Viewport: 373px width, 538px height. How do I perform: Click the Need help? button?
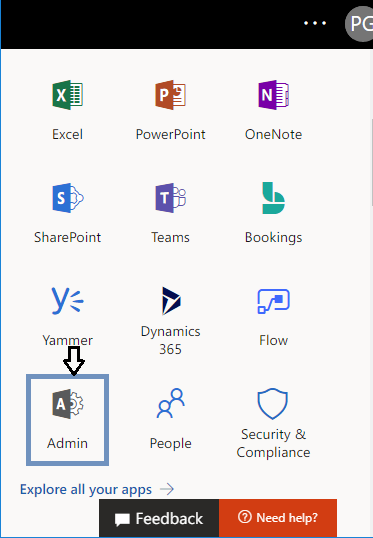click(x=278, y=517)
